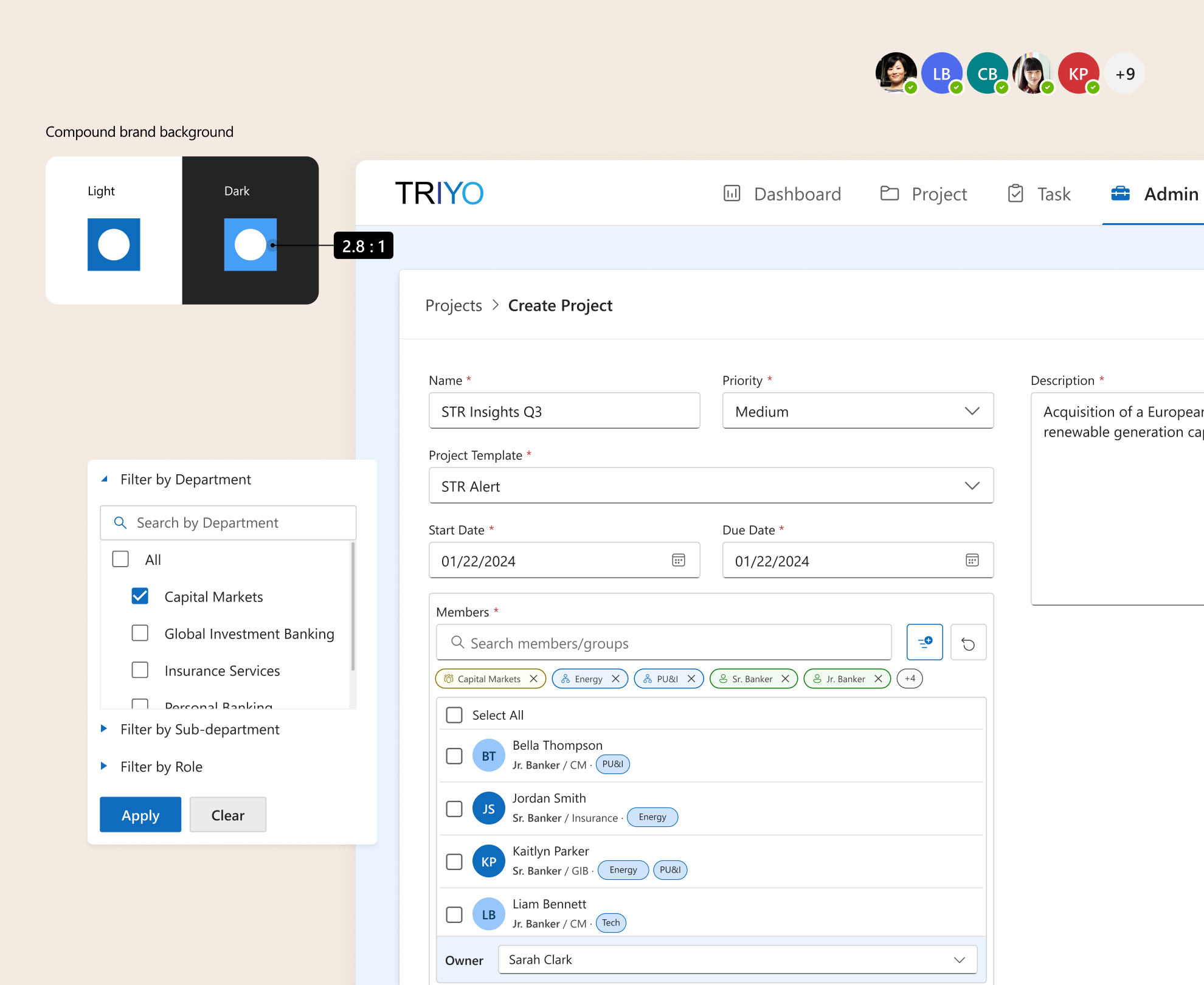
Task: Remove the Sr. Banker chip
Action: (x=785, y=679)
